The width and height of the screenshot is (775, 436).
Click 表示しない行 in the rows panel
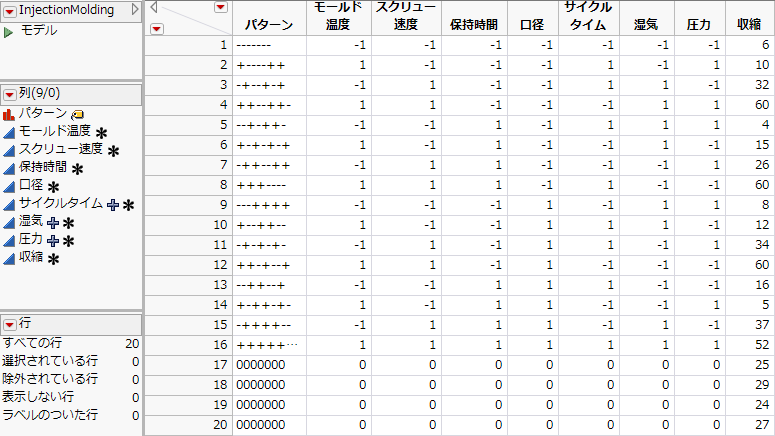tap(38, 396)
